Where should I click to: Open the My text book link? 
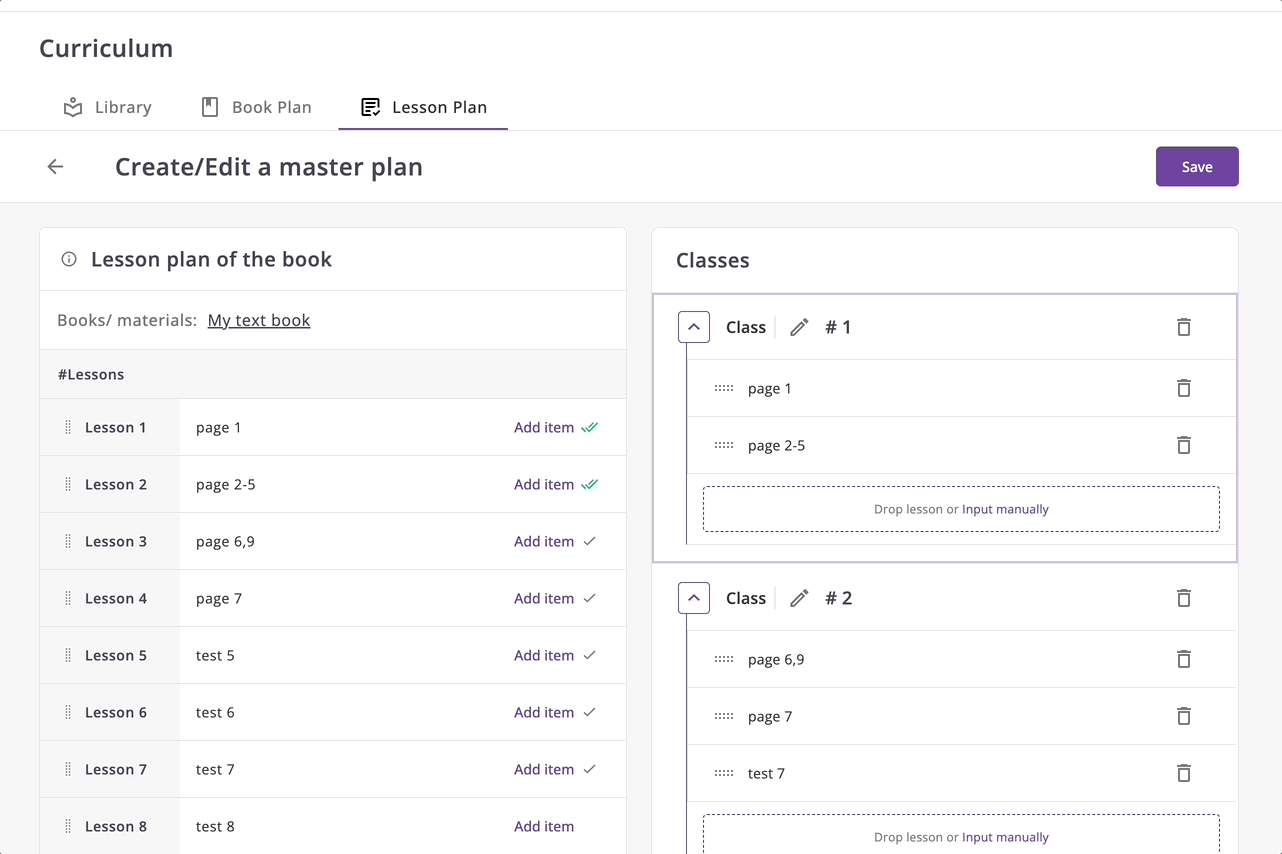pyautogui.click(x=259, y=320)
